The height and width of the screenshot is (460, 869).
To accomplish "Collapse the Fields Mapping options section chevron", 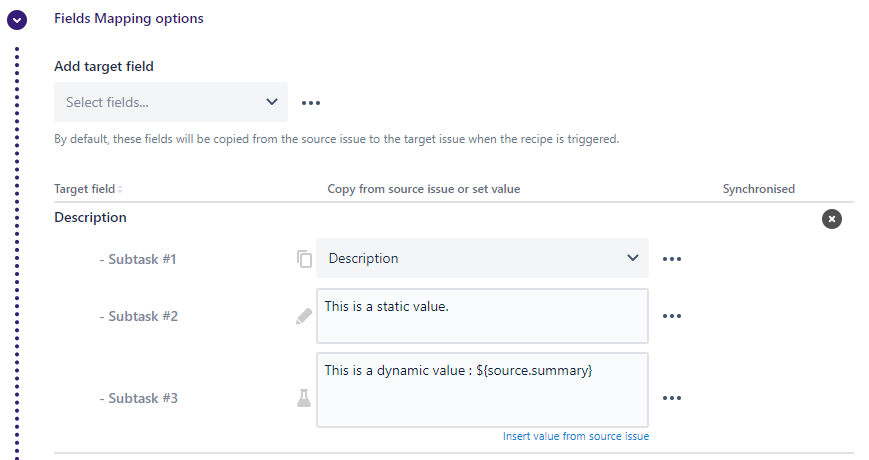I will point(17,20).
